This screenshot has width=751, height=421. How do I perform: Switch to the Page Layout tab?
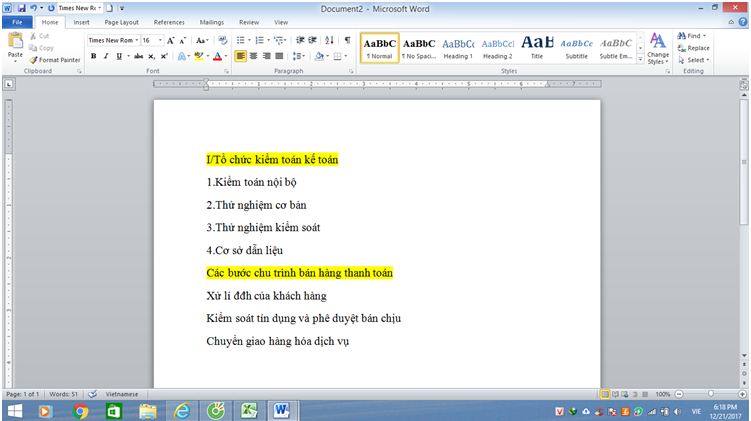pyautogui.click(x=122, y=21)
